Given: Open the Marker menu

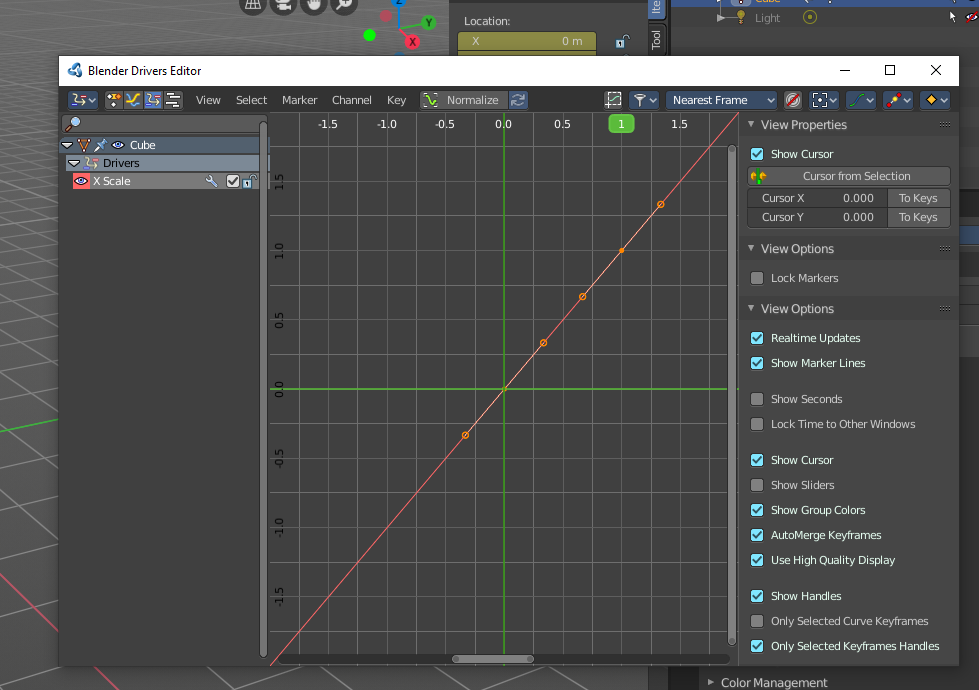Looking at the screenshot, I should (299, 100).
